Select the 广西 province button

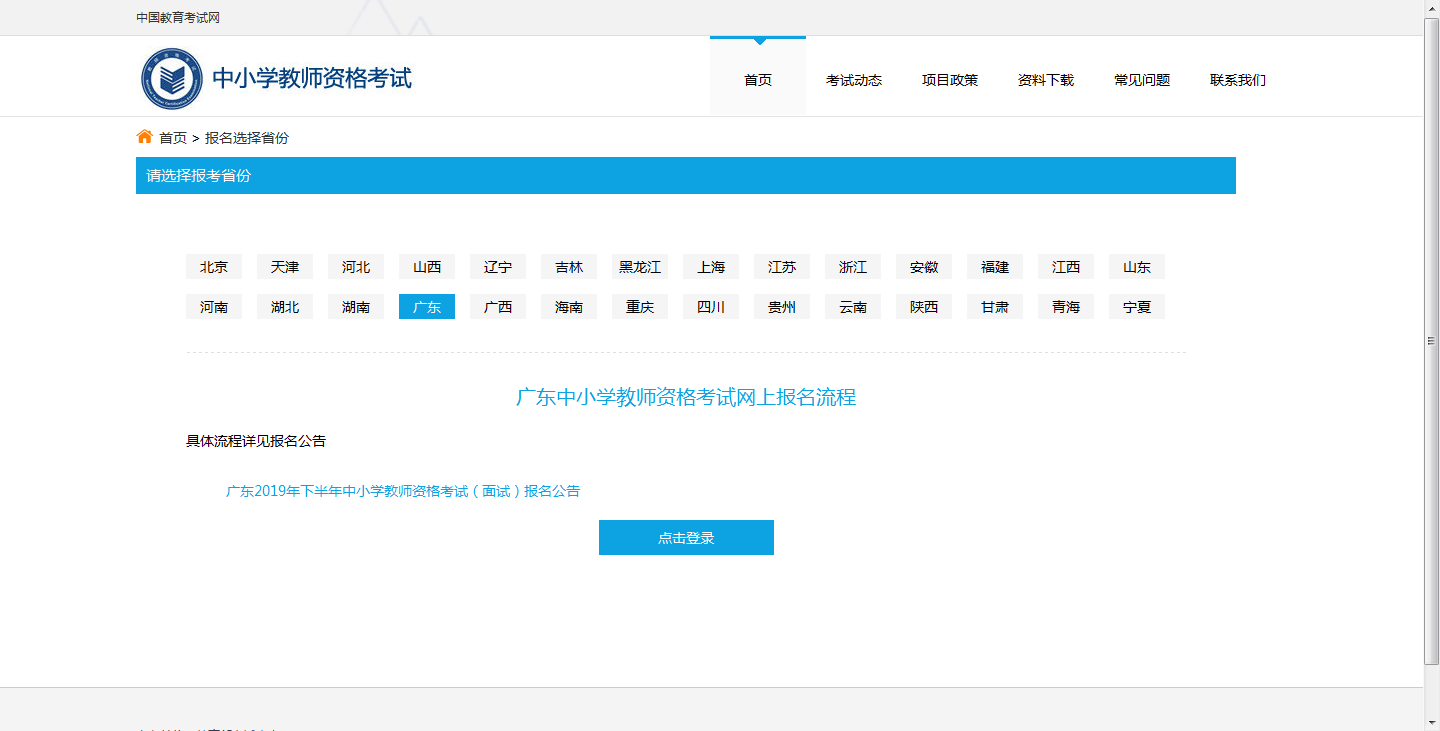click(498, 307)
